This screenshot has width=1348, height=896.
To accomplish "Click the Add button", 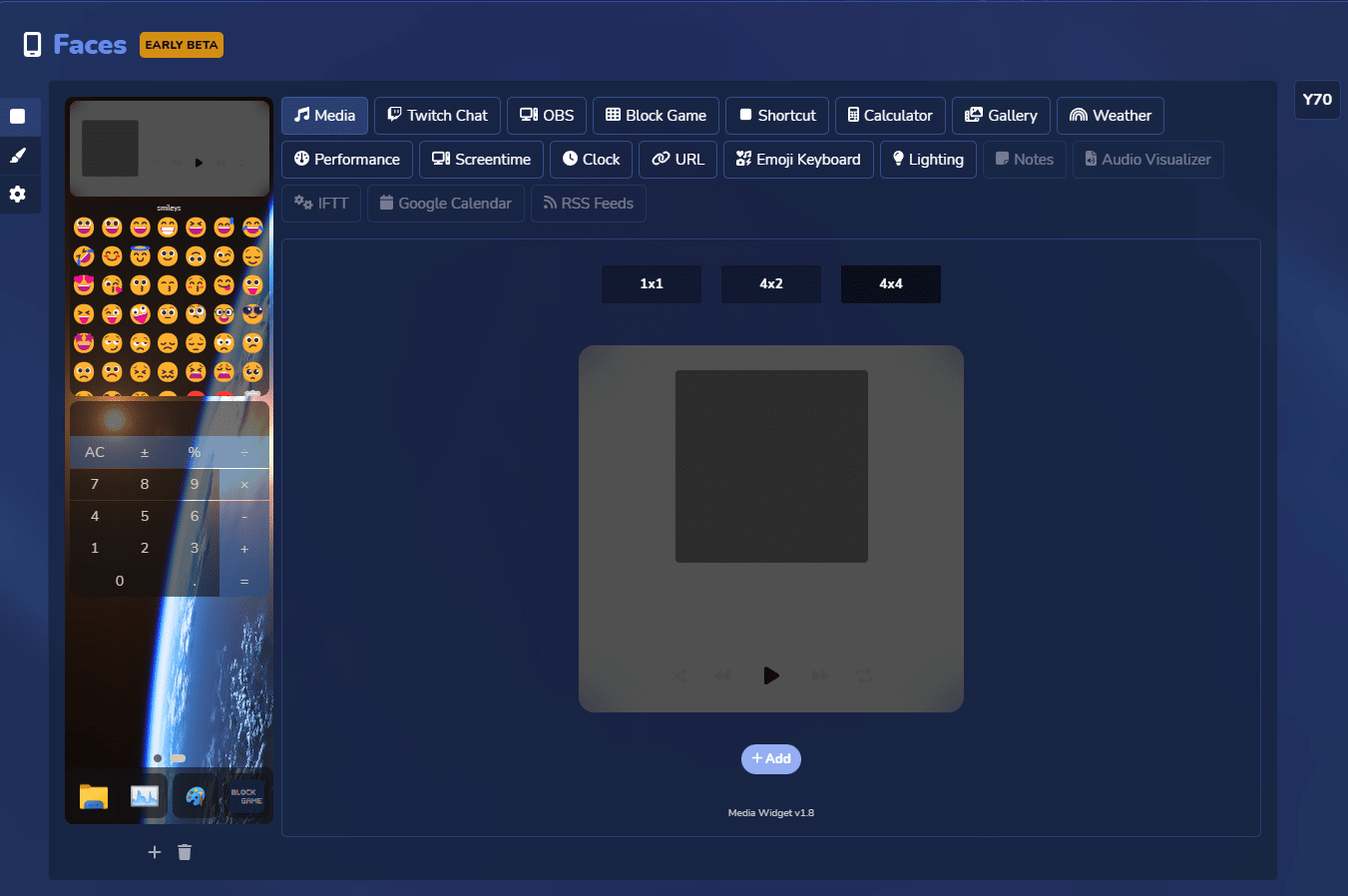I will coord(771,759).
